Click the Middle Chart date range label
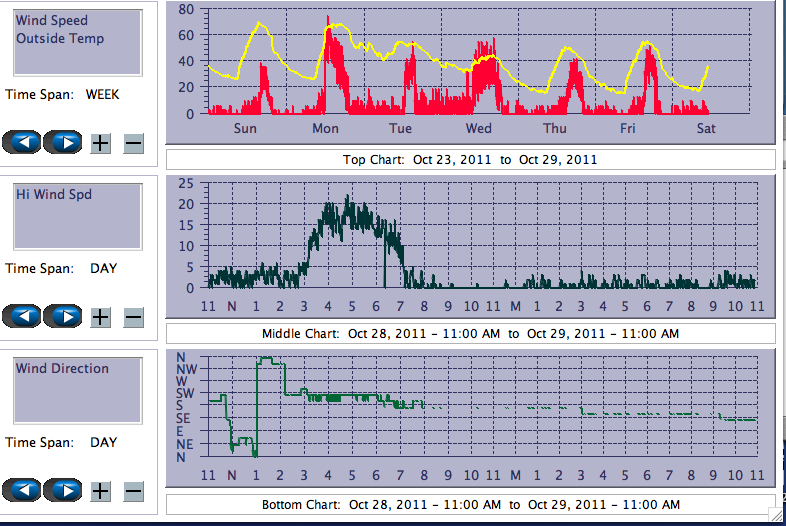This screenshot has width=786, height=526. pyautogui.click(x=470, y=334)
